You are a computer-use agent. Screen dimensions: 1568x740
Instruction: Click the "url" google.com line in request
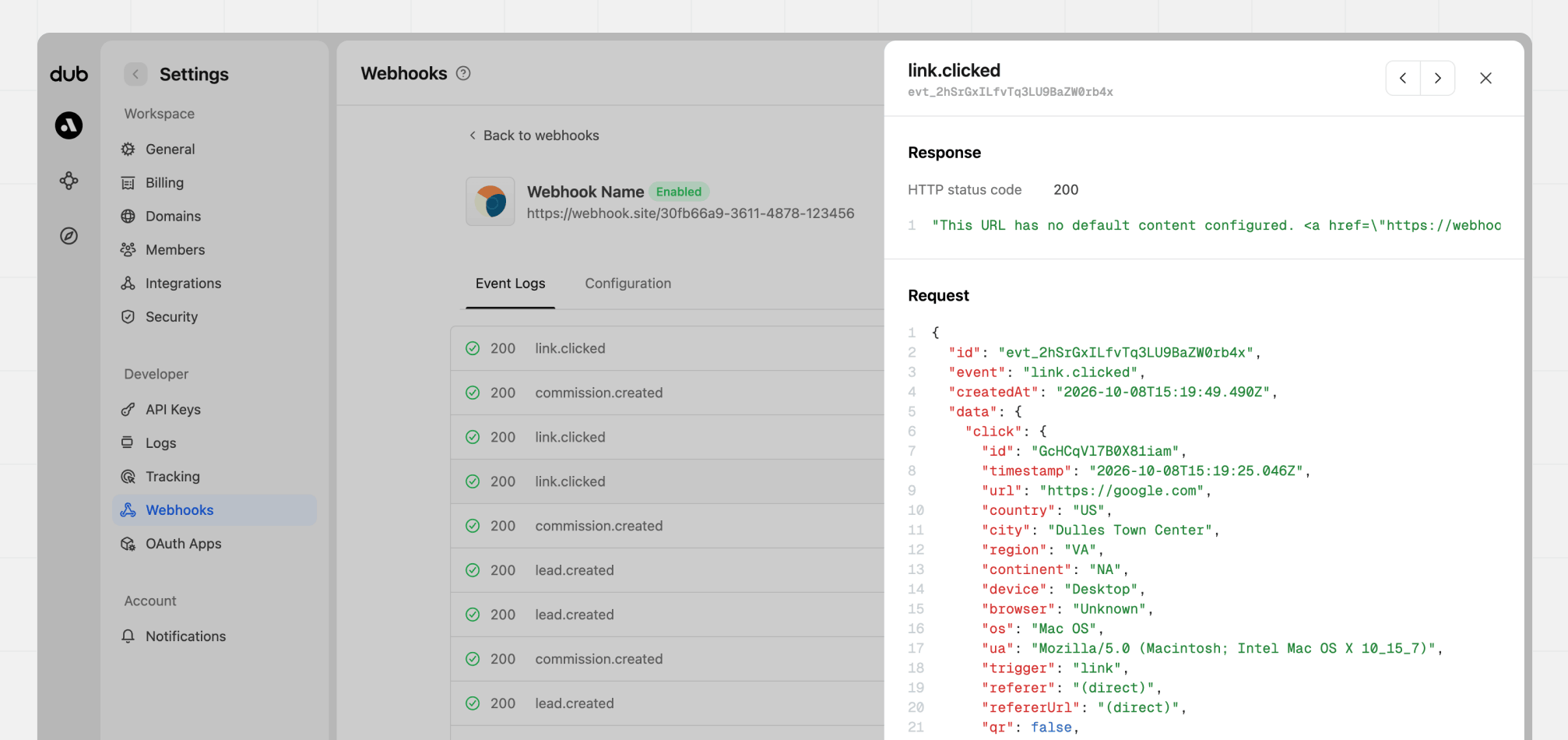[x=1096, y=490]
